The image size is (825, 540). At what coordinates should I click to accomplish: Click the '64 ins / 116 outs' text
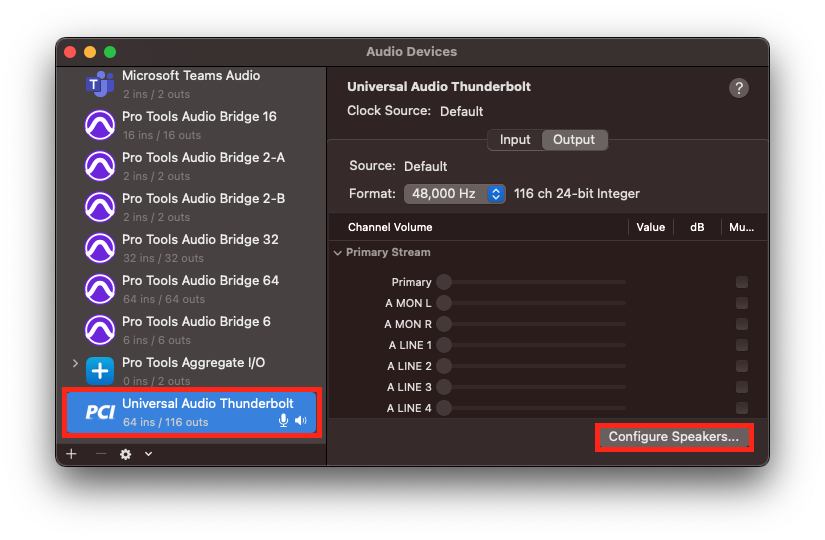(166, 422)
